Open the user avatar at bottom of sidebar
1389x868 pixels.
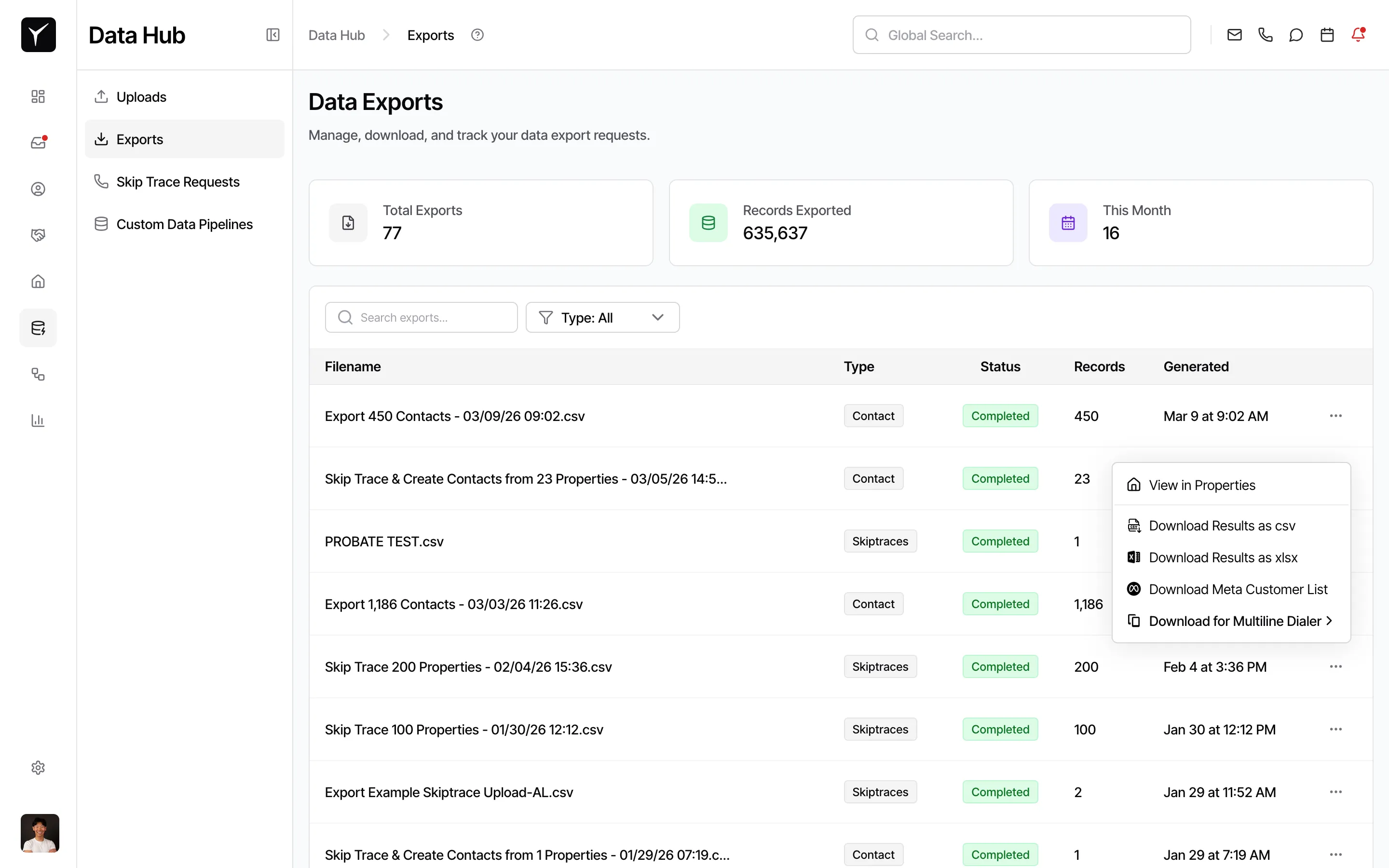(x=40, y=834)
